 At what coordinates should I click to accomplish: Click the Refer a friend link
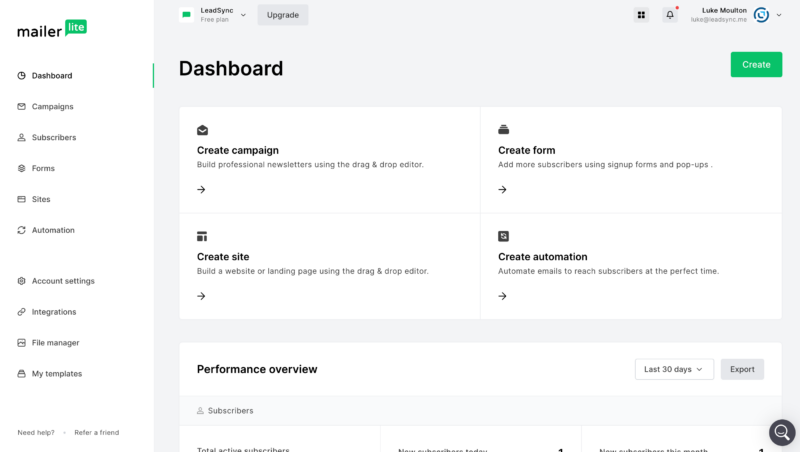pos(96,433)
